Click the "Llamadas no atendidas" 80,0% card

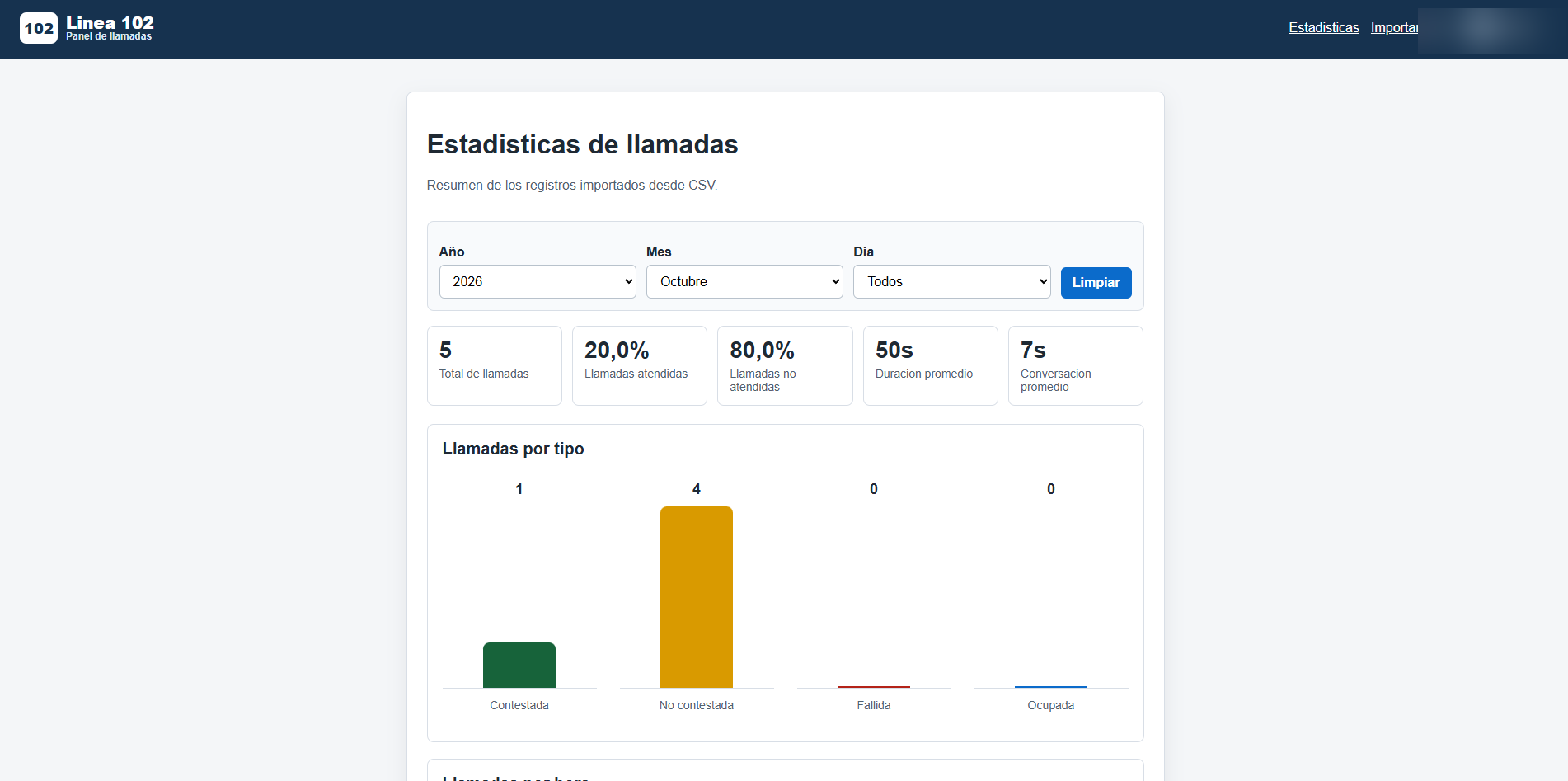(x=785, y=365)
